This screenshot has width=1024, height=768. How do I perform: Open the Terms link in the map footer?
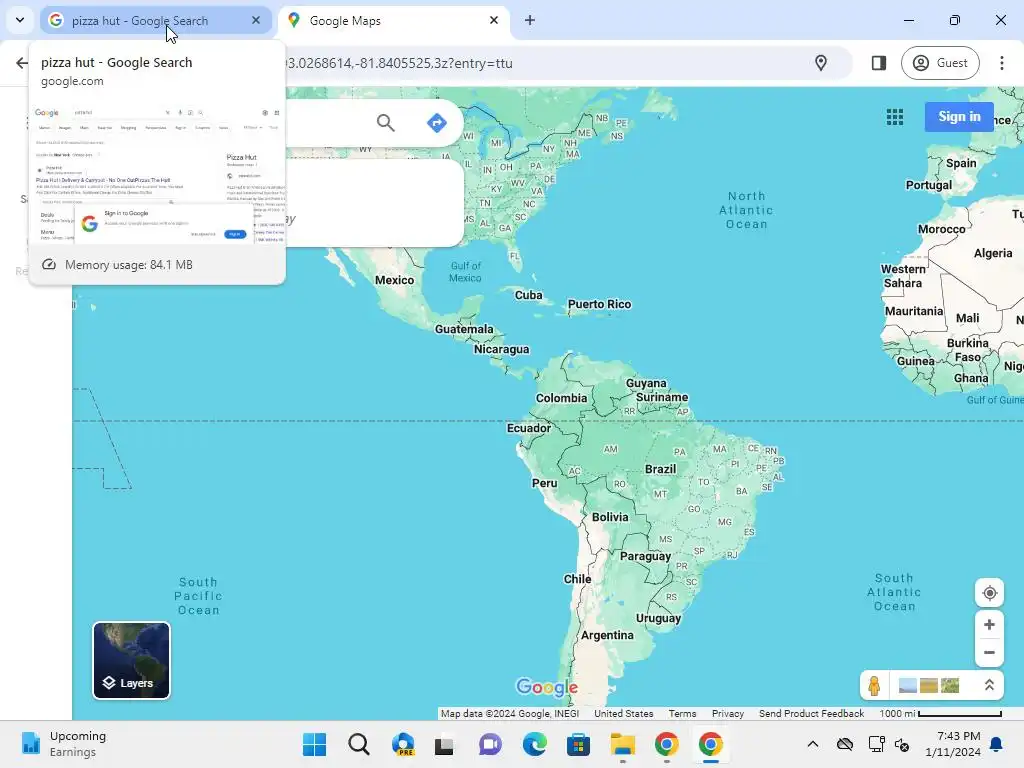(682, 713)
